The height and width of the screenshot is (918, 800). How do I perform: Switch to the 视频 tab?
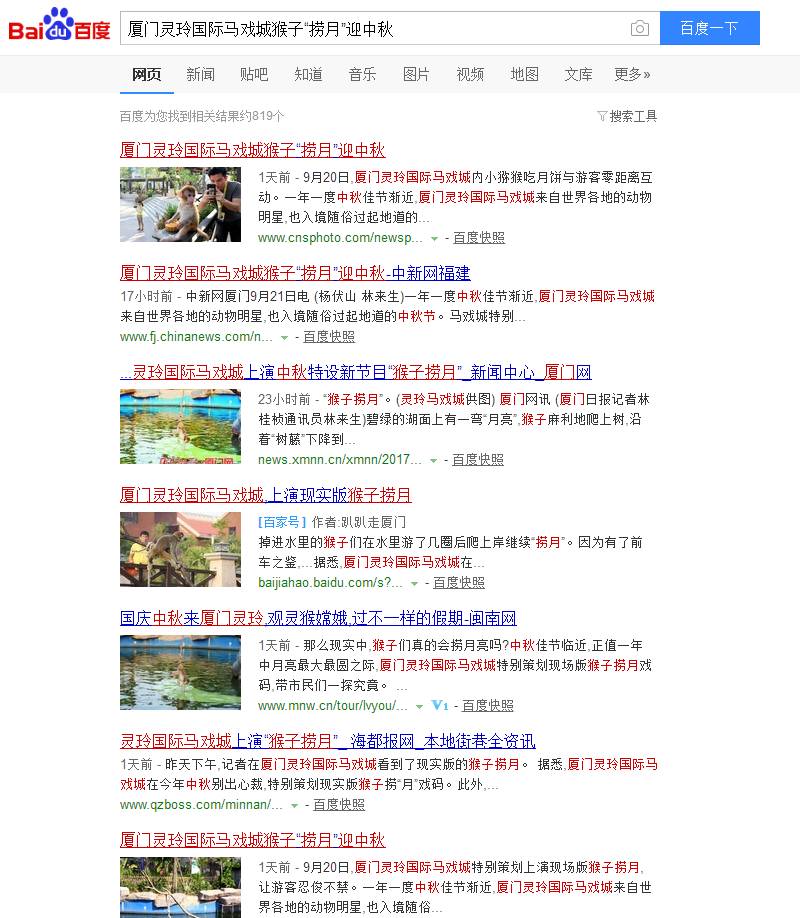coord(470,74)
